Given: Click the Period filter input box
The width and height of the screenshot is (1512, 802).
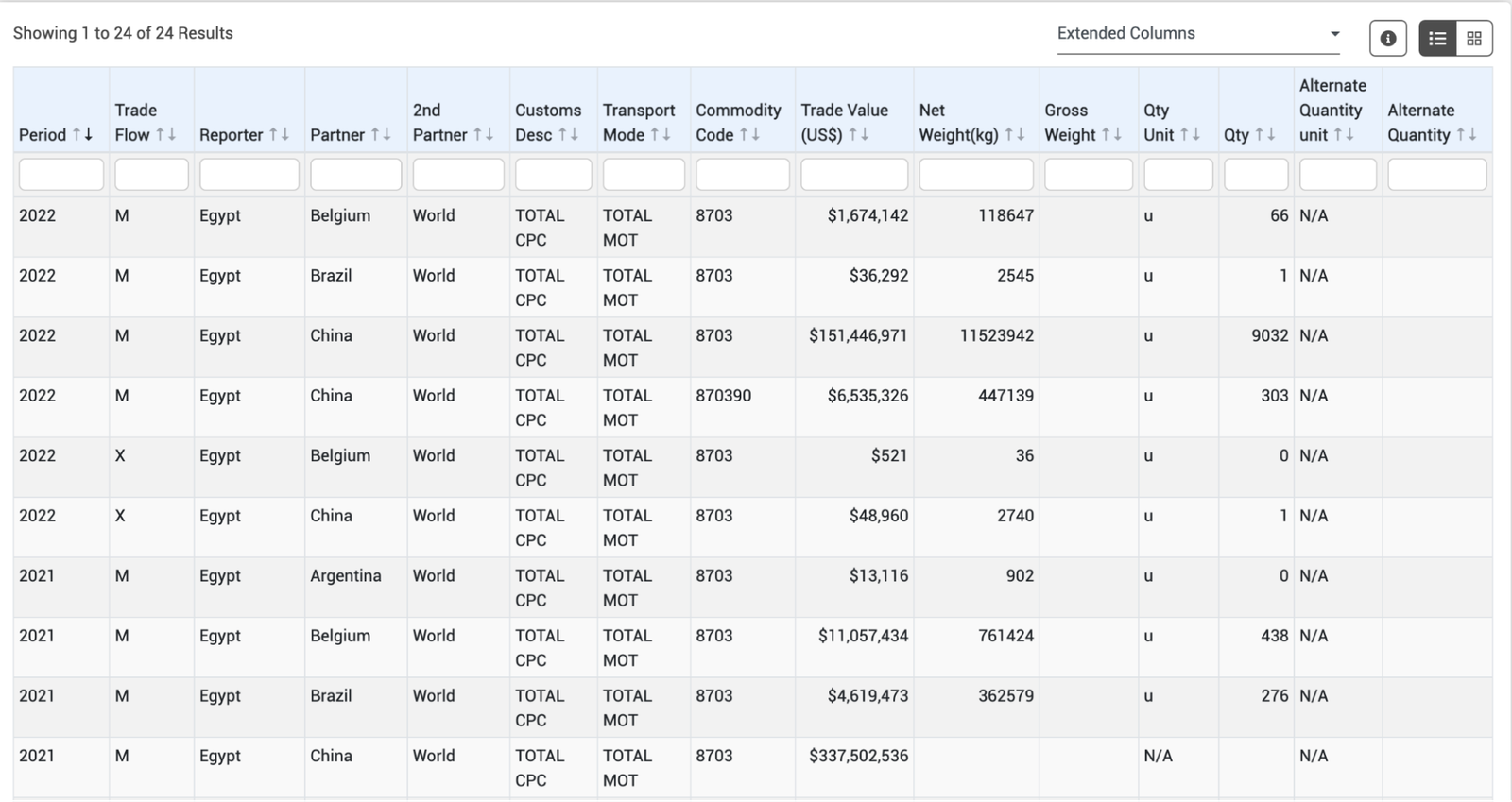Looking at the screenshot, I should click(x=61, y=175).
